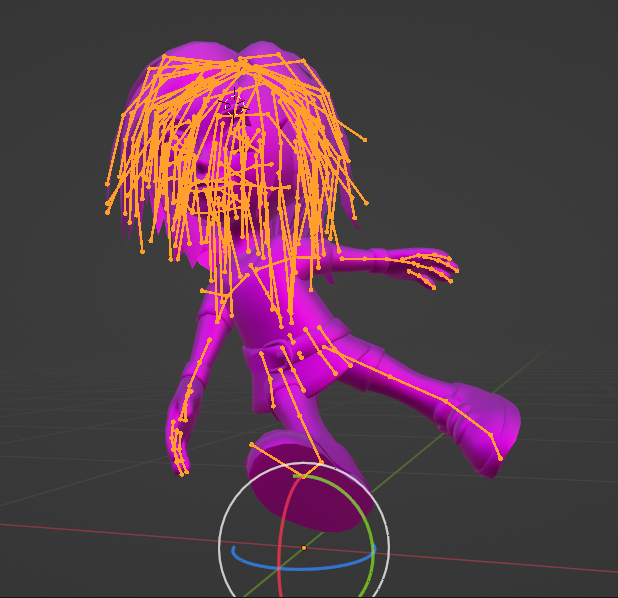Click the 3D cursor crosshair on the head
Image resolution: width=618 pixels, height=598 pixels.
click(234, 106)
